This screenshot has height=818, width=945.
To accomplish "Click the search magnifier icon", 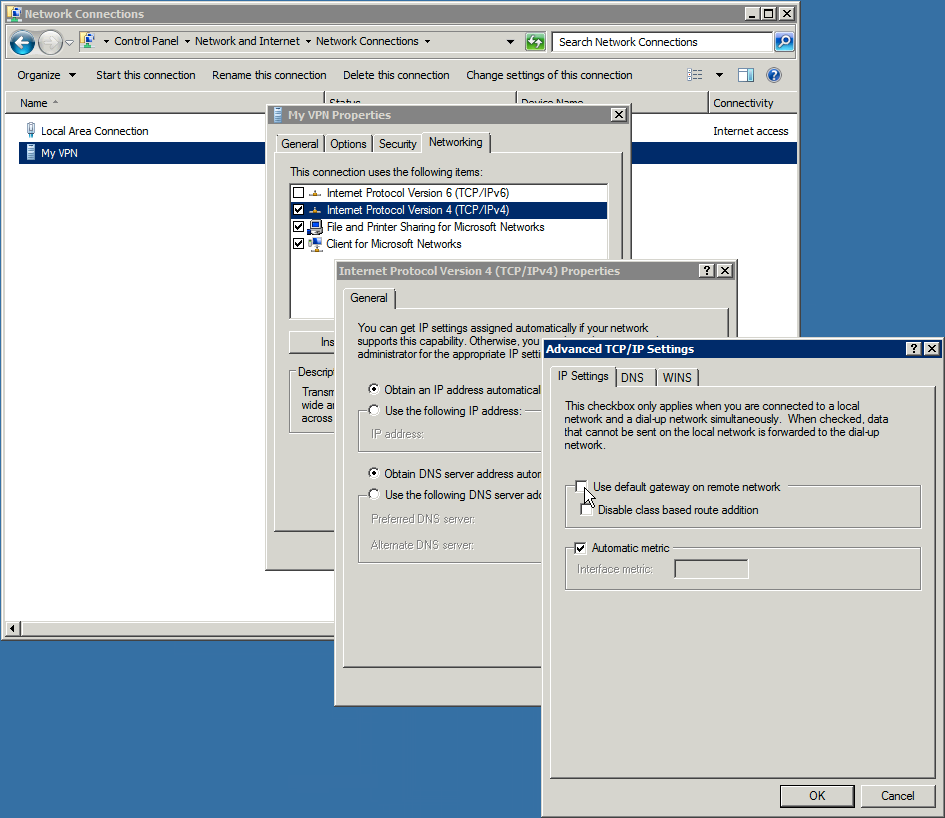I will pos(783,42).
